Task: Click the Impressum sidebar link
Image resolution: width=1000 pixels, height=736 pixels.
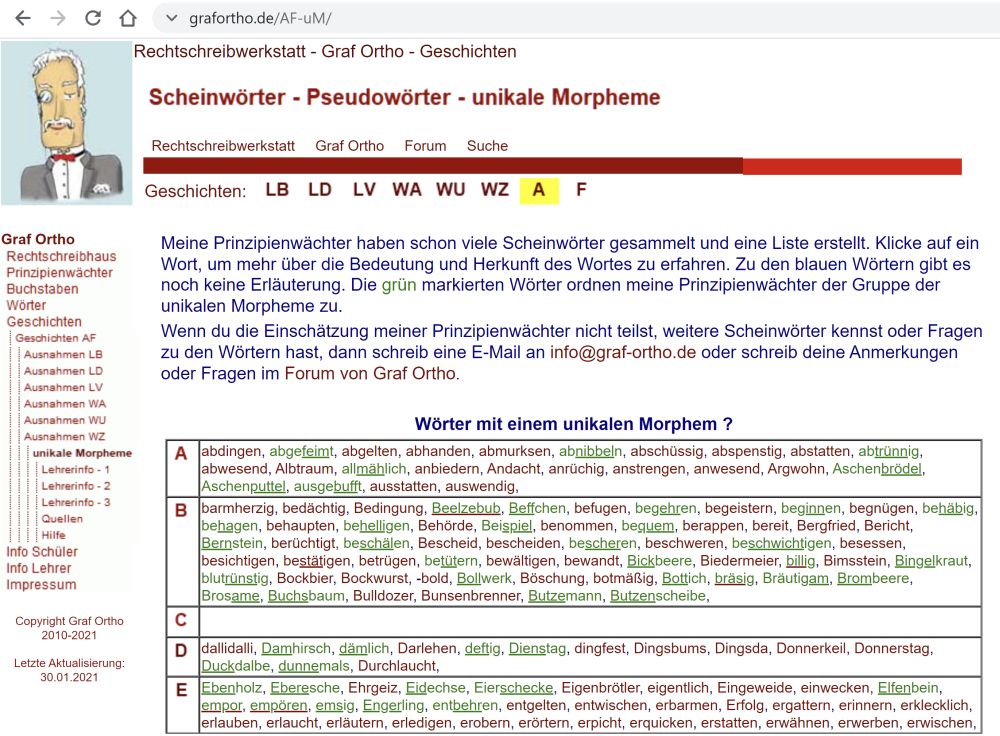Action: [41, 584]
